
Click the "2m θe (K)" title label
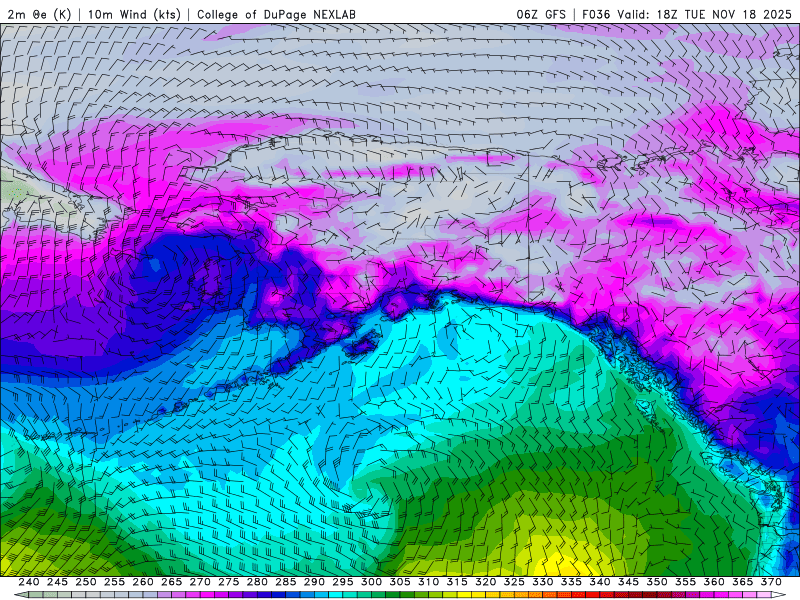tap(39, 14)
